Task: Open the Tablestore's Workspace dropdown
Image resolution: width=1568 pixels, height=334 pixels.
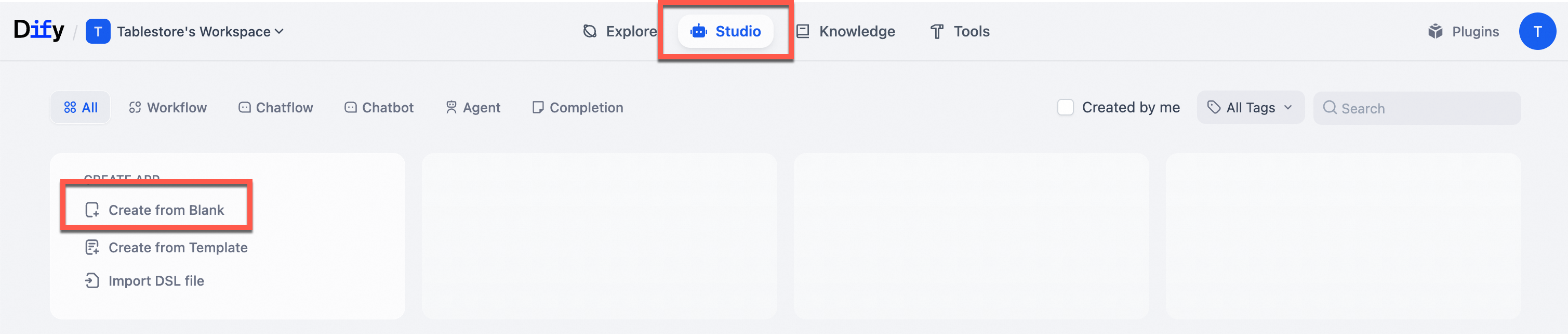Action: tap(200, 32)
